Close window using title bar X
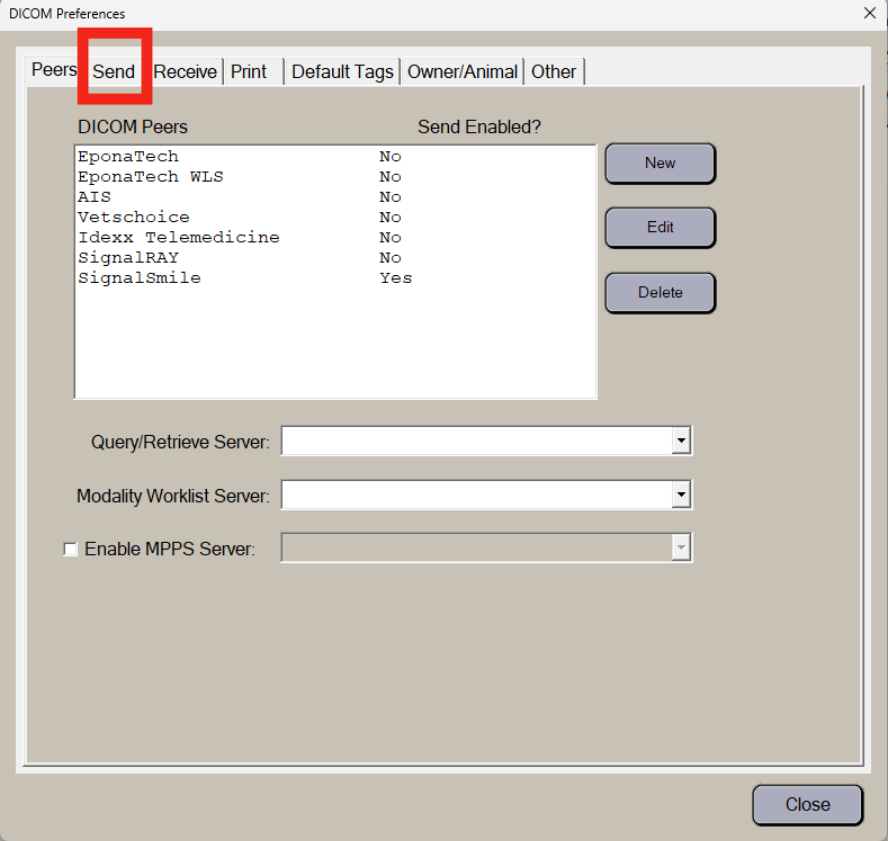 click(870, 13)
